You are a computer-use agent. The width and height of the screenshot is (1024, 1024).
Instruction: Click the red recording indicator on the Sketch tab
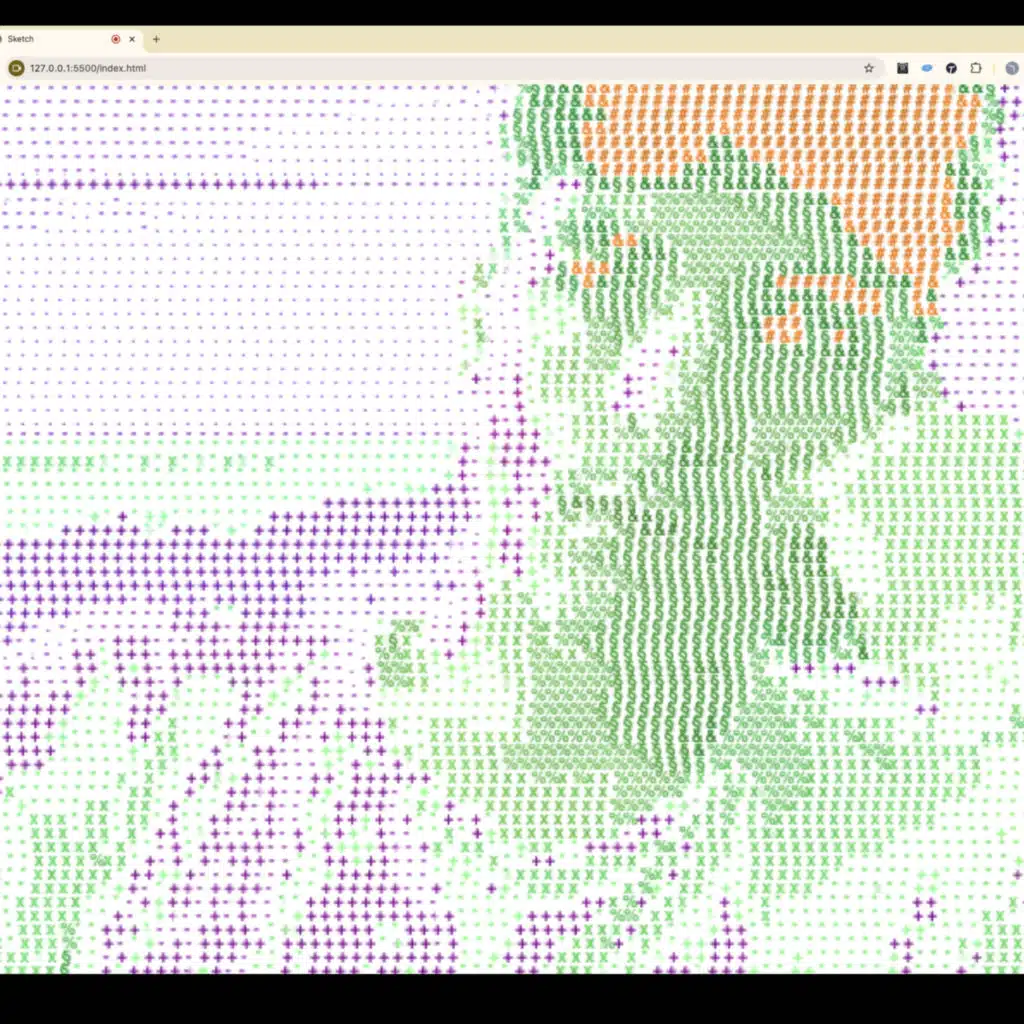116,39
